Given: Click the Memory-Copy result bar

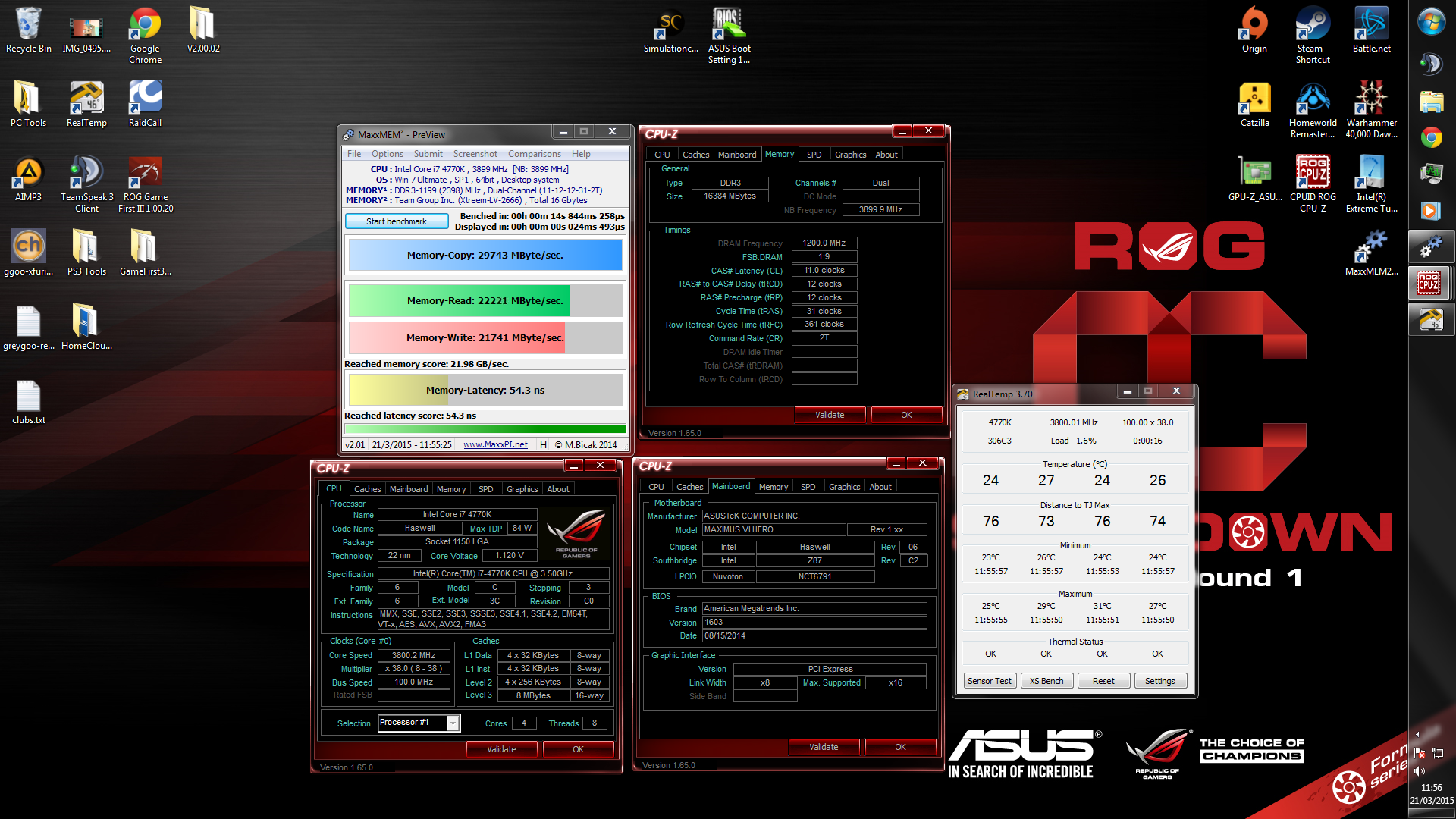Looking at the screenshot, I should point(485,255).
